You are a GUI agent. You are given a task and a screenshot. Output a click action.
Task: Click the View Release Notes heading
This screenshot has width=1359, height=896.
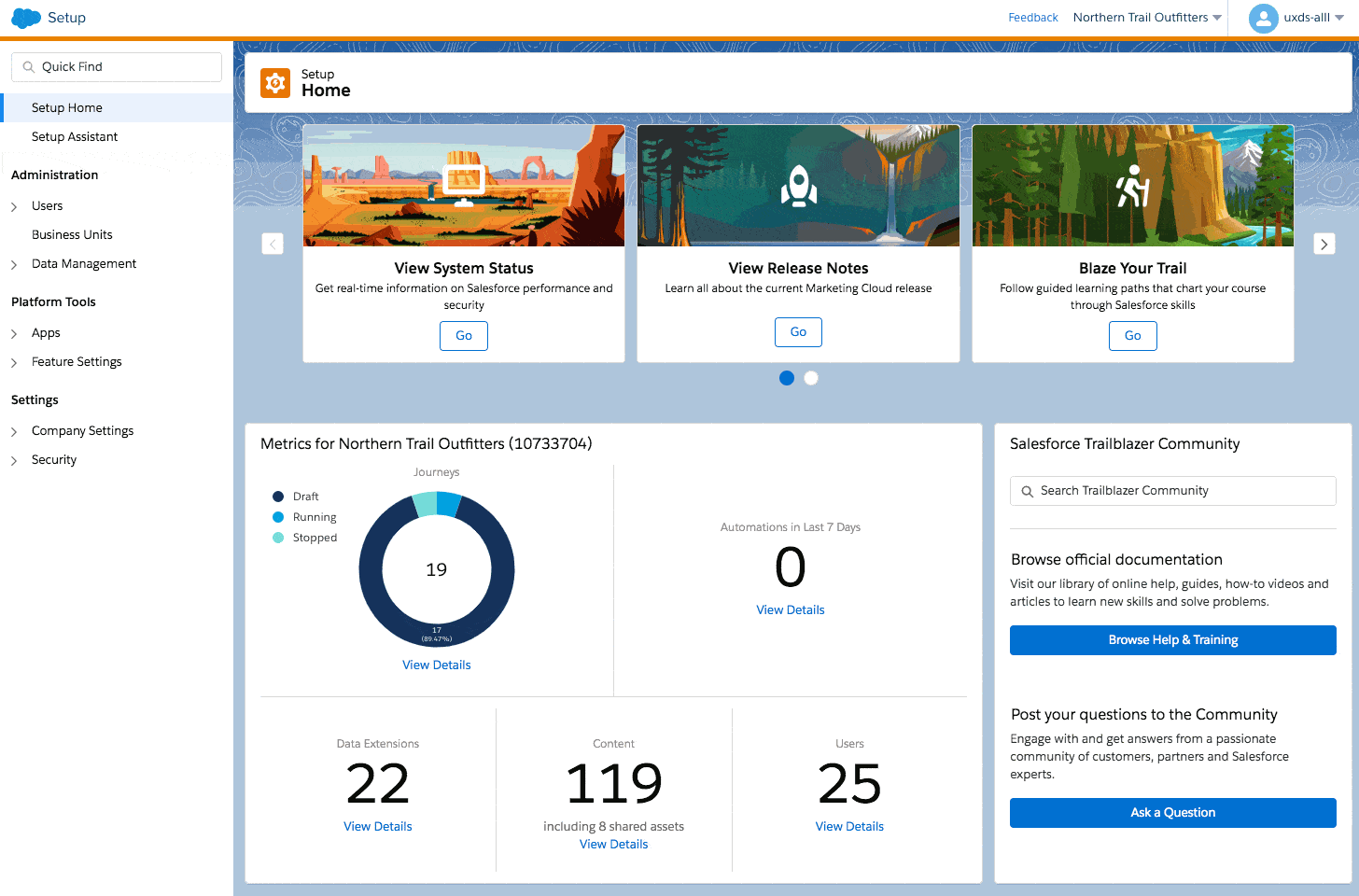[x=799, y=269]
